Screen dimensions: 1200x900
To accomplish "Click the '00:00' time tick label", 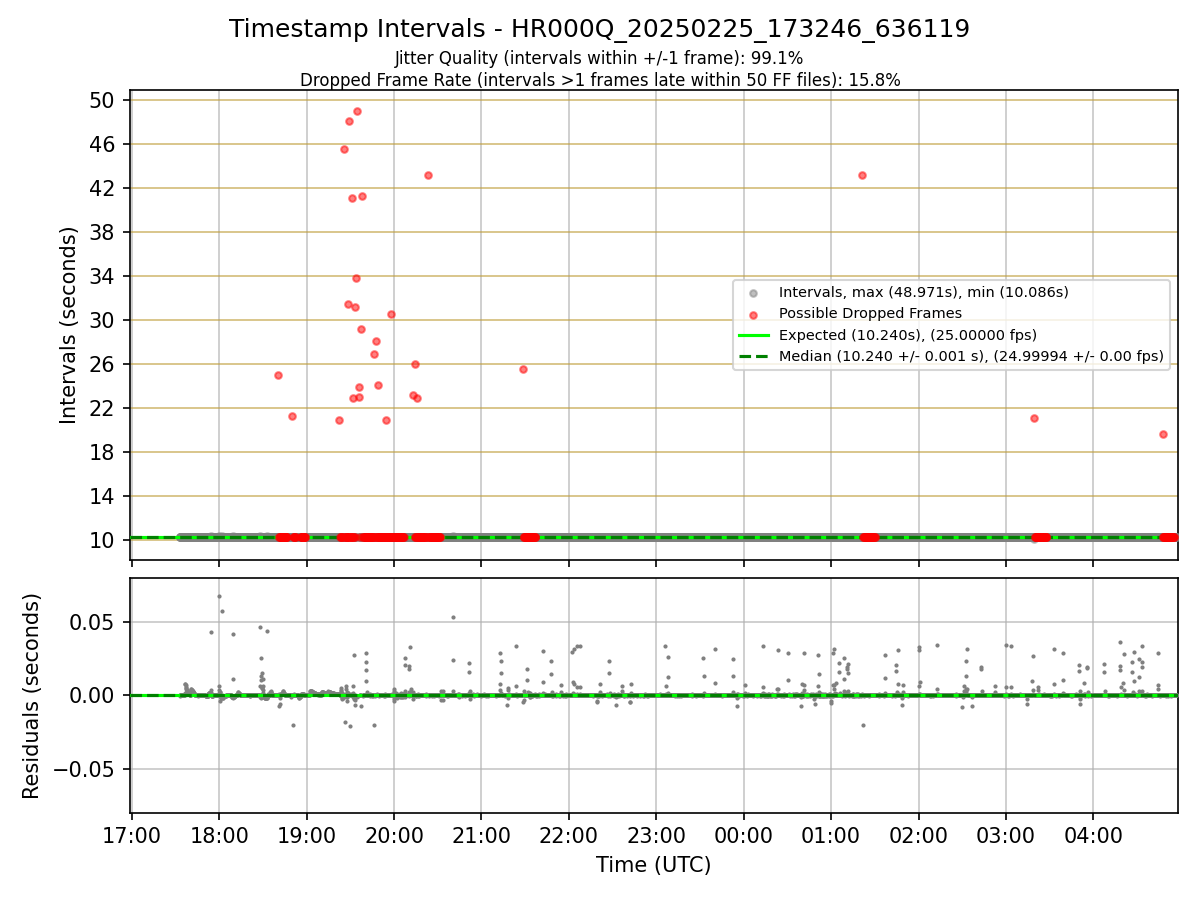I will point(743,834).
